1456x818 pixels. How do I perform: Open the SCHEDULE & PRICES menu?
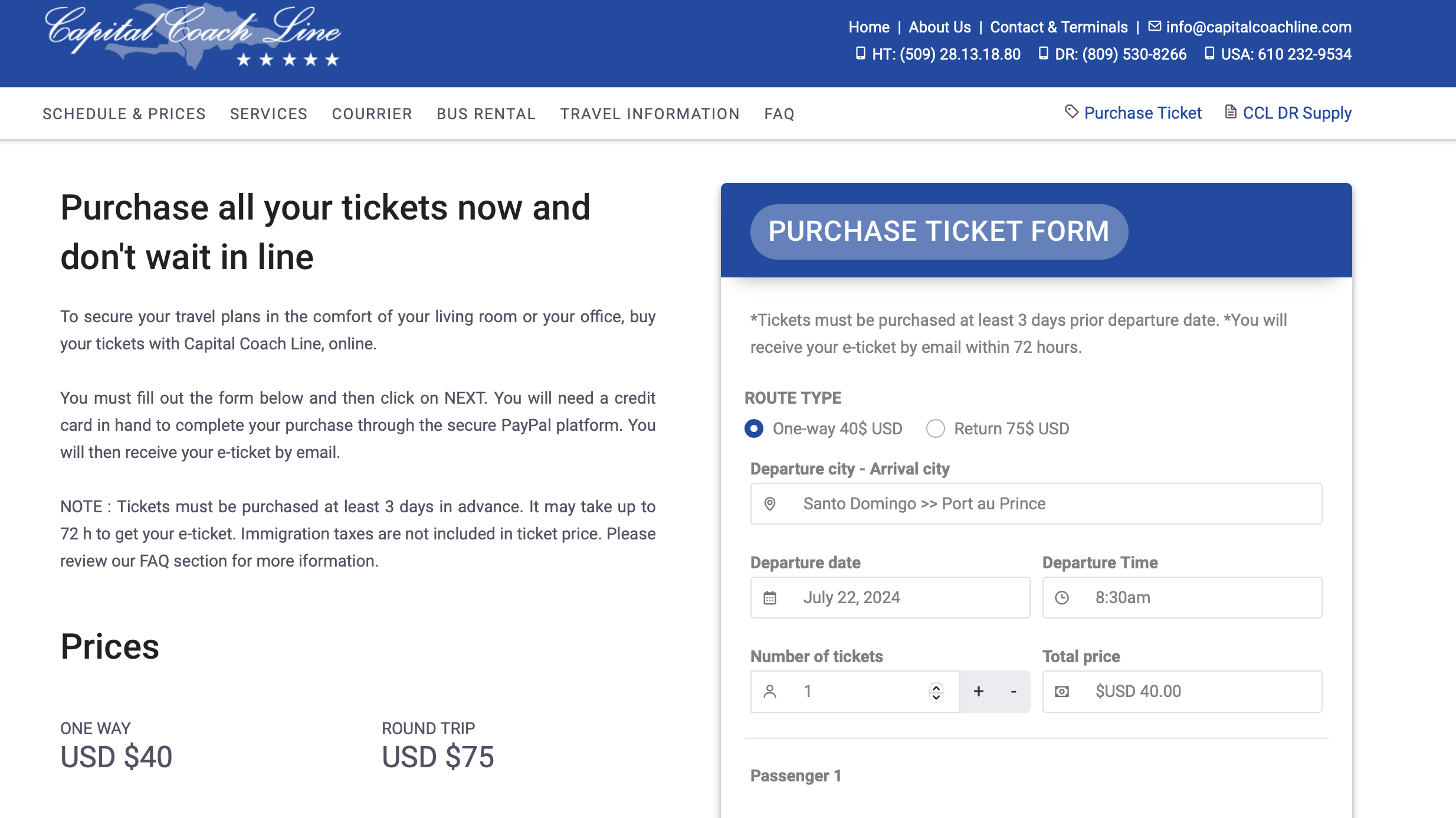[124, 114]
